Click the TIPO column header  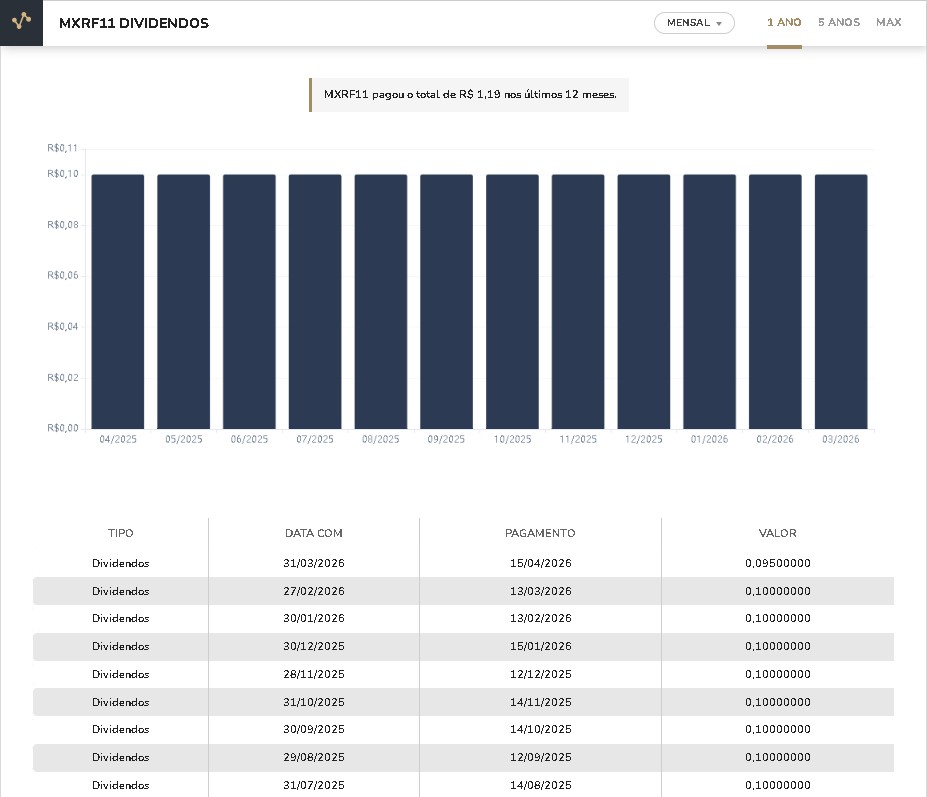click(120, 533)
